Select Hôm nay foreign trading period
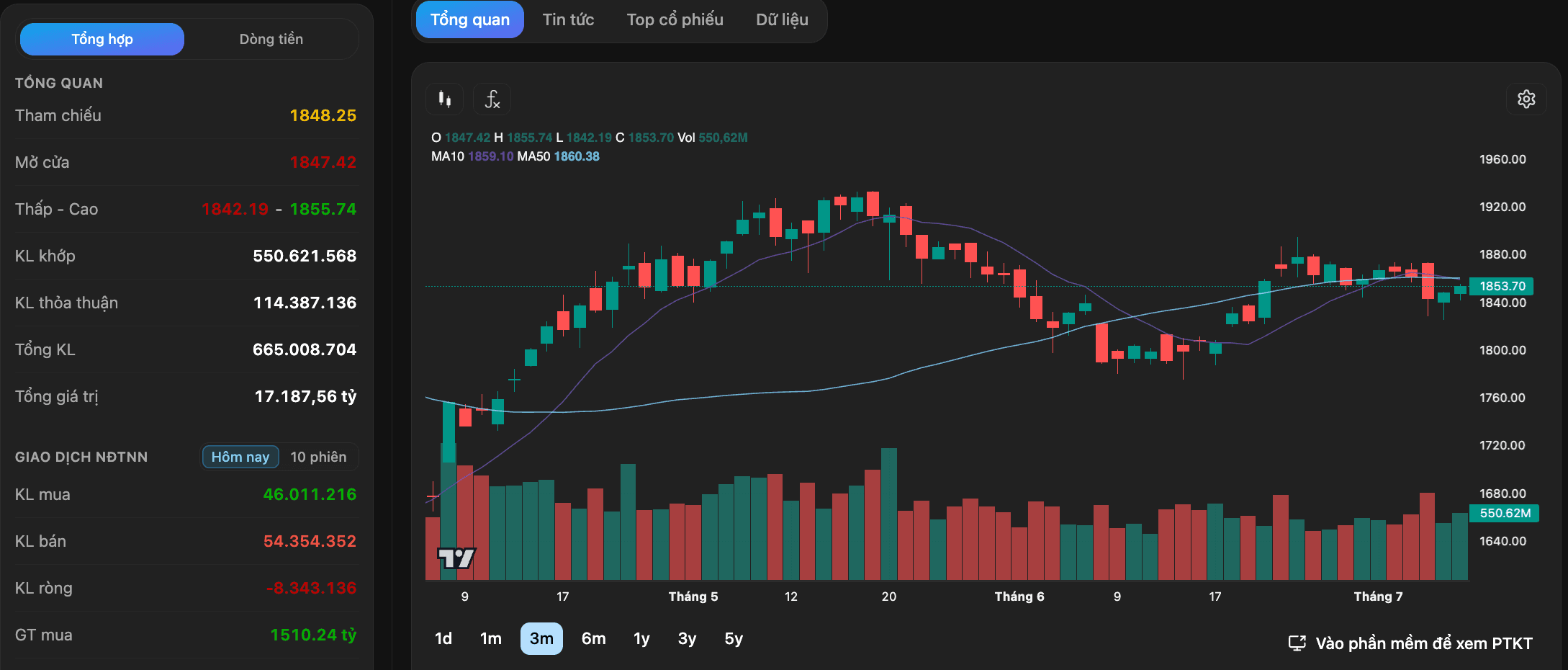Viewport: 1568px width, 670px height. pyautogui.click(x=240, y=457)
